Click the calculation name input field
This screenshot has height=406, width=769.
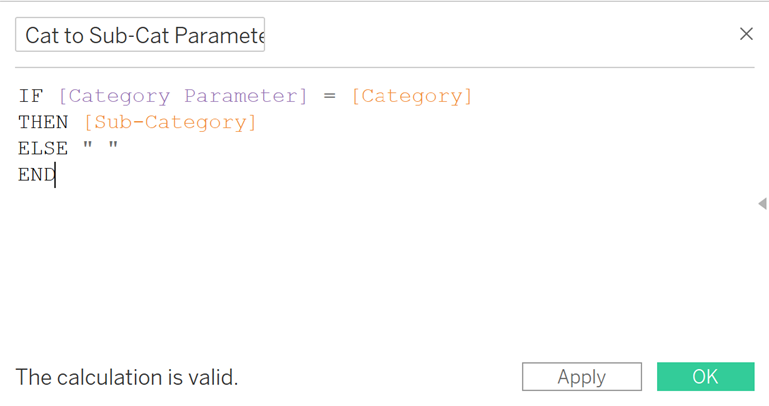(x=140, y=35)
